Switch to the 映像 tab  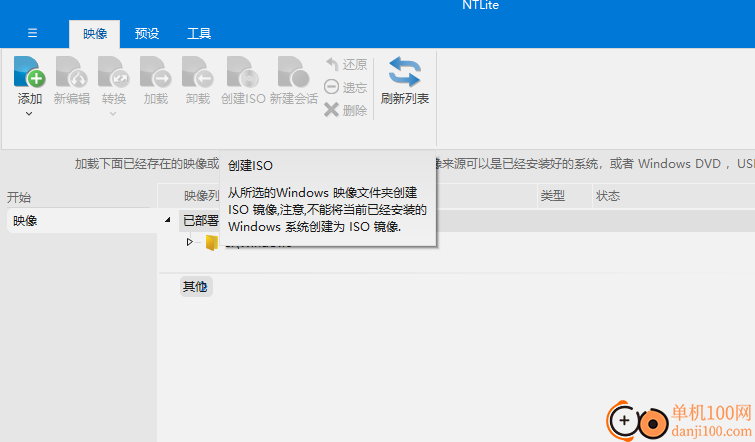pyautogui.click(x=95, y=34)
